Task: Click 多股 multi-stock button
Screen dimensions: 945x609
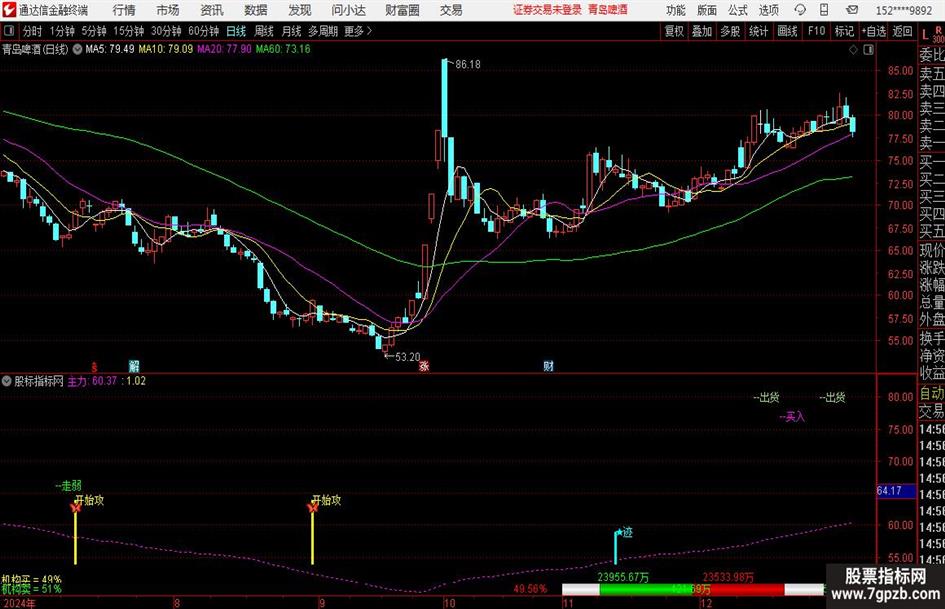Action: coord(730,31)
